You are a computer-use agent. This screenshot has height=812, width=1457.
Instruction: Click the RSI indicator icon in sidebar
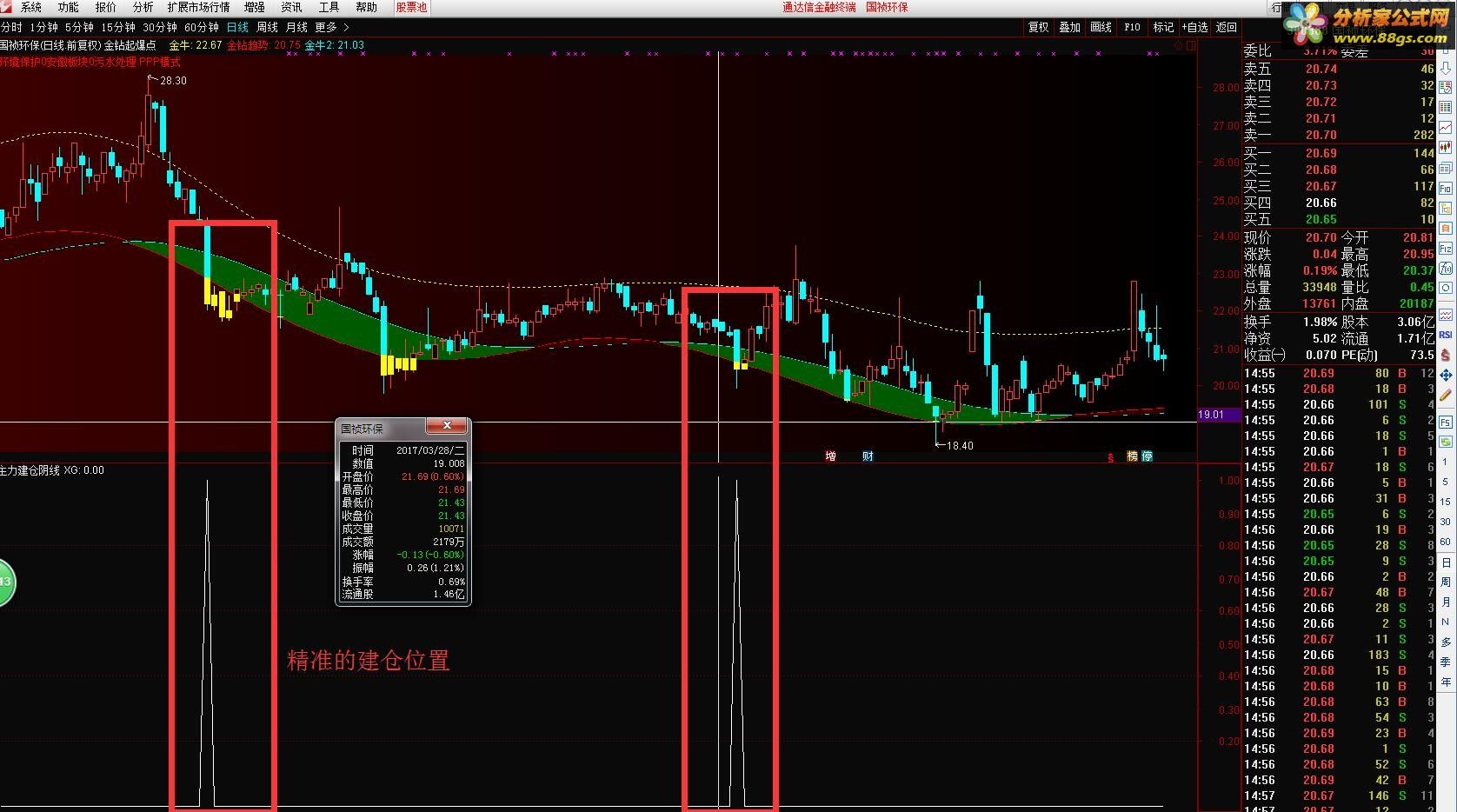tap(1446, 334)
